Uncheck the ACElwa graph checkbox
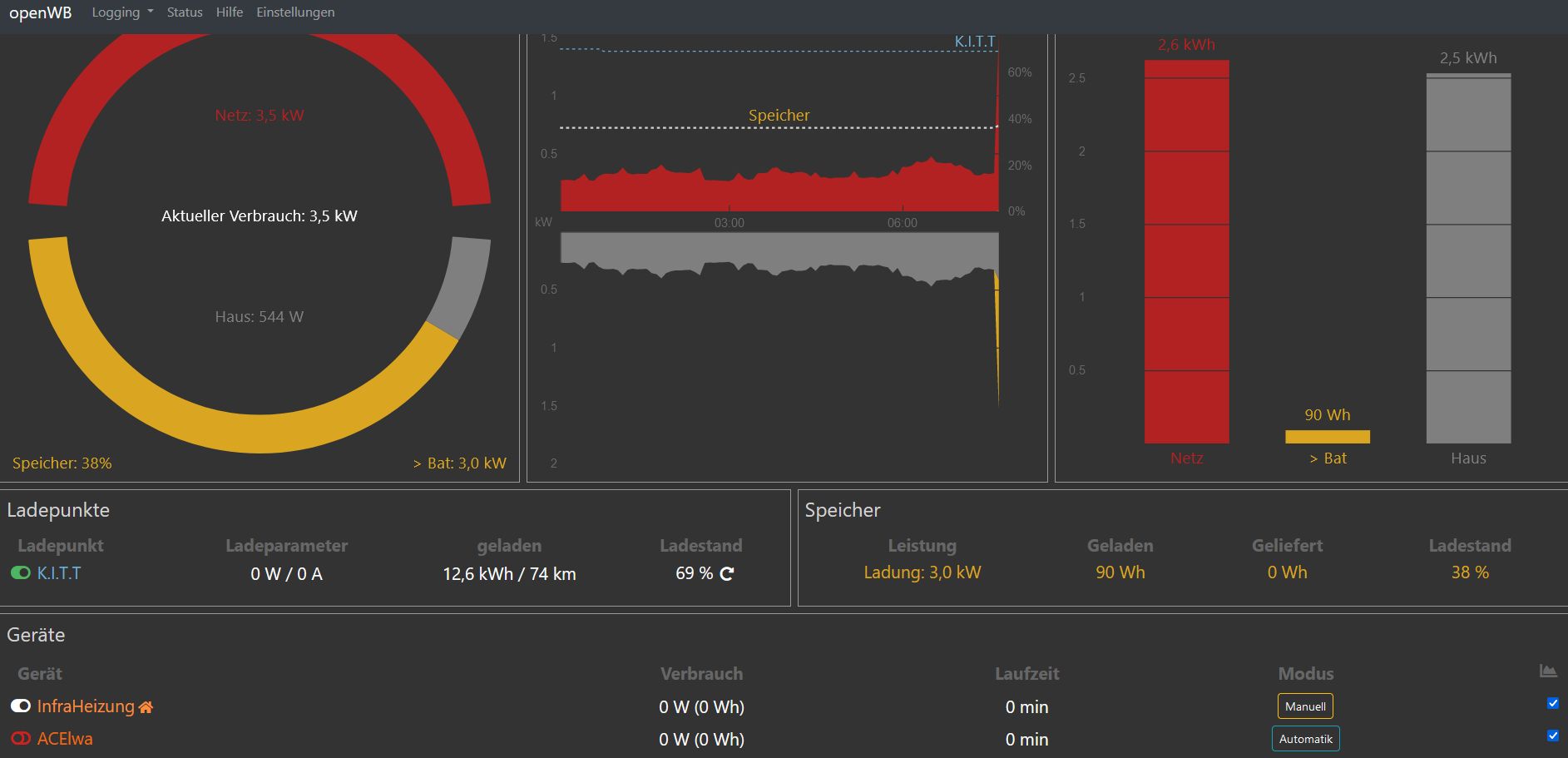Viewport: 1568px width, 758px height. 1552,736
